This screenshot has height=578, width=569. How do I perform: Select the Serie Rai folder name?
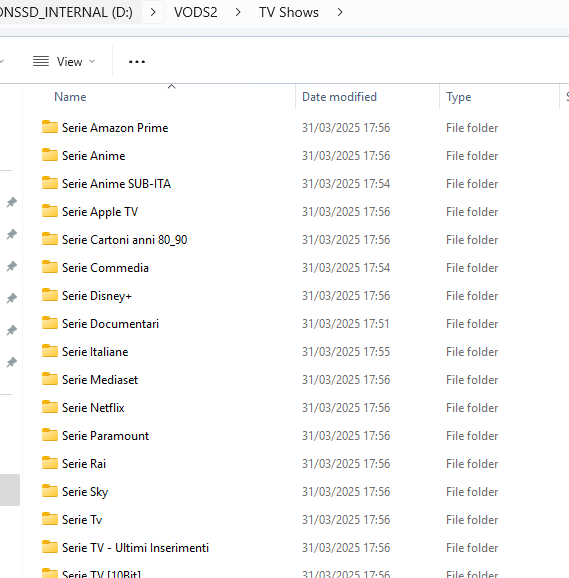click(x=84, y=464)
